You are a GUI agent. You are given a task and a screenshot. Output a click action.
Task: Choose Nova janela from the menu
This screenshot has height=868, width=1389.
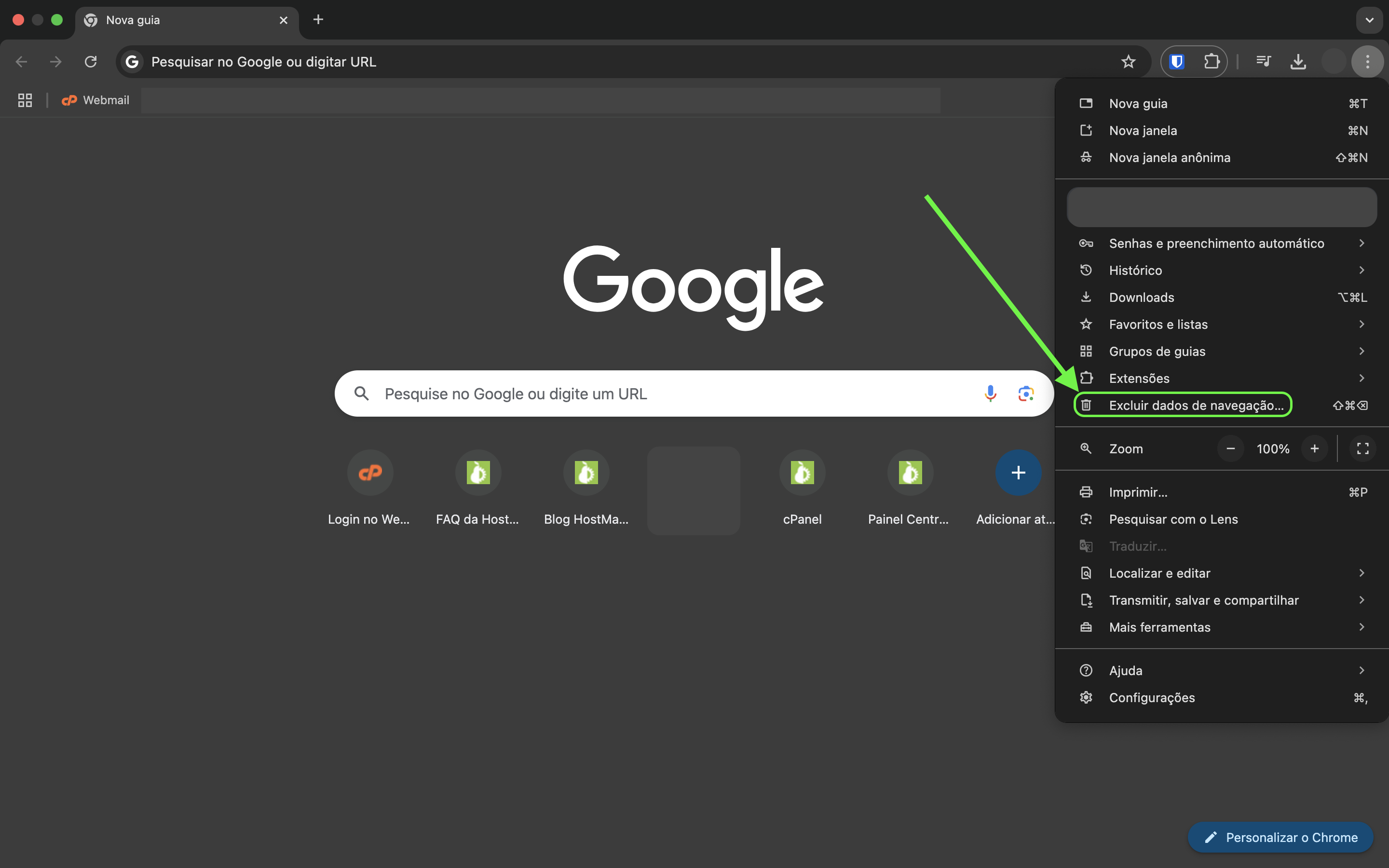[x=1221, y=130]
